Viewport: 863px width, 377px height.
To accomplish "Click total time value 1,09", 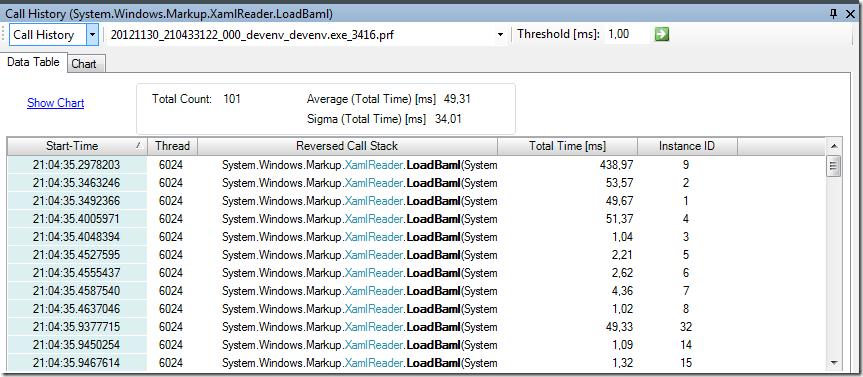I will (x=621, y=345).
